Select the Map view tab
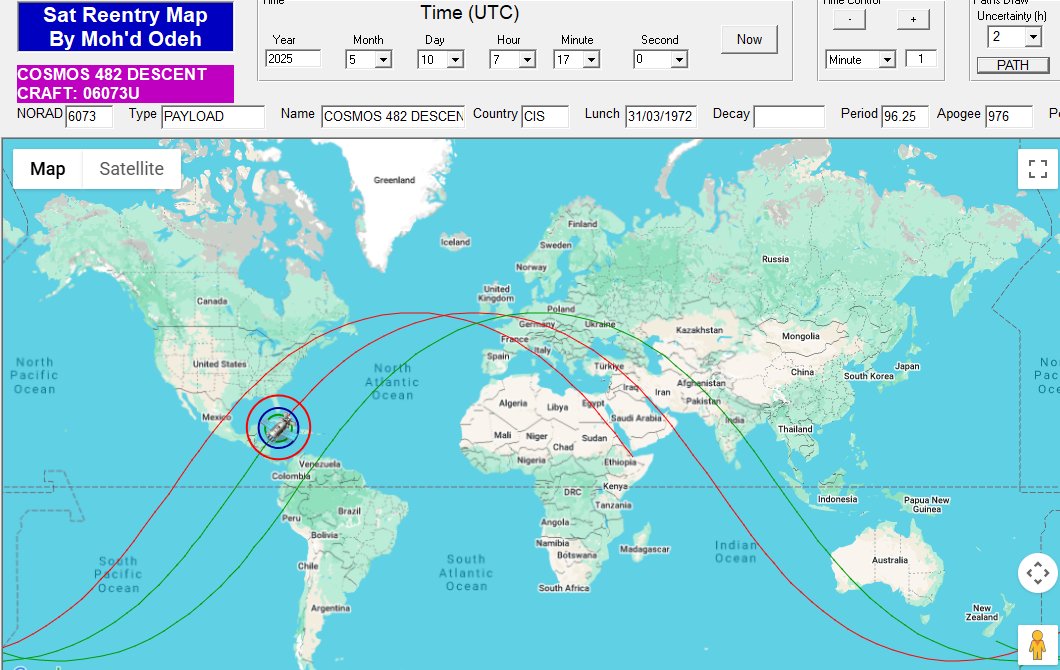The image size is (1060, 670). click(48, 169)
